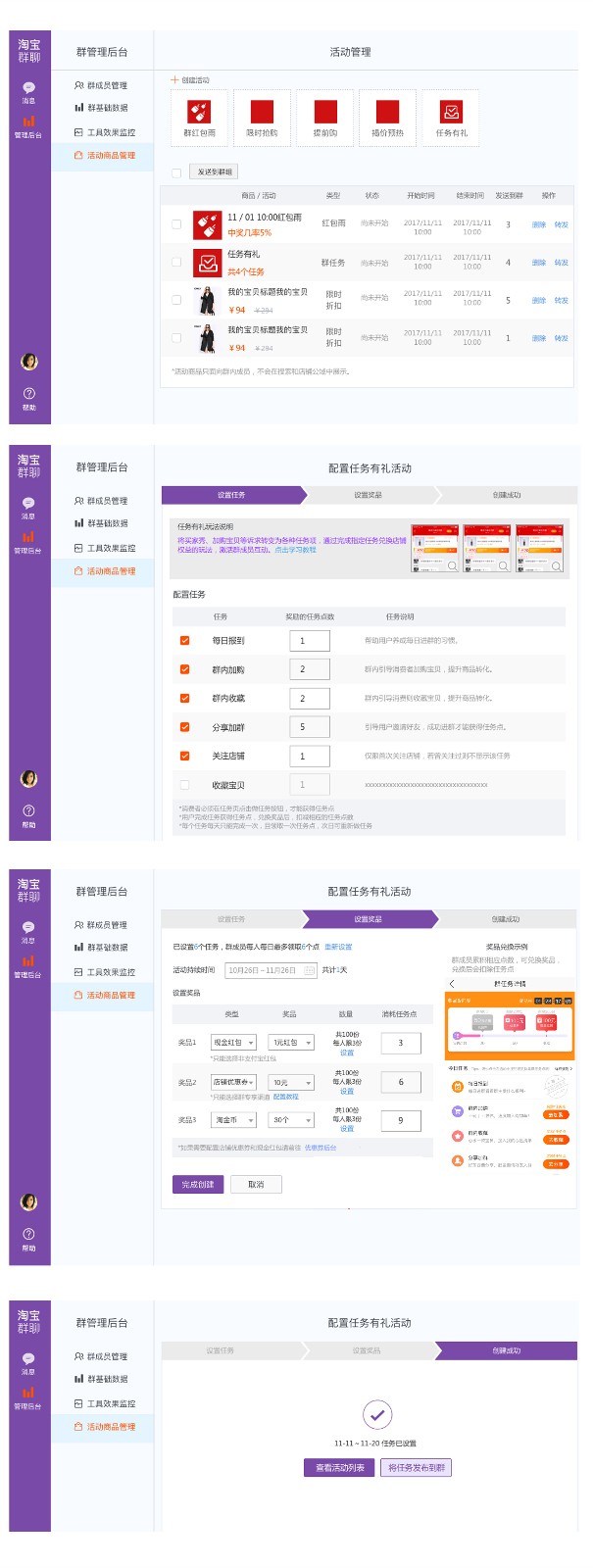Uncheck the 群内加购 task checkbox
Screen dimensions: 593x1568
click(184, 669)
